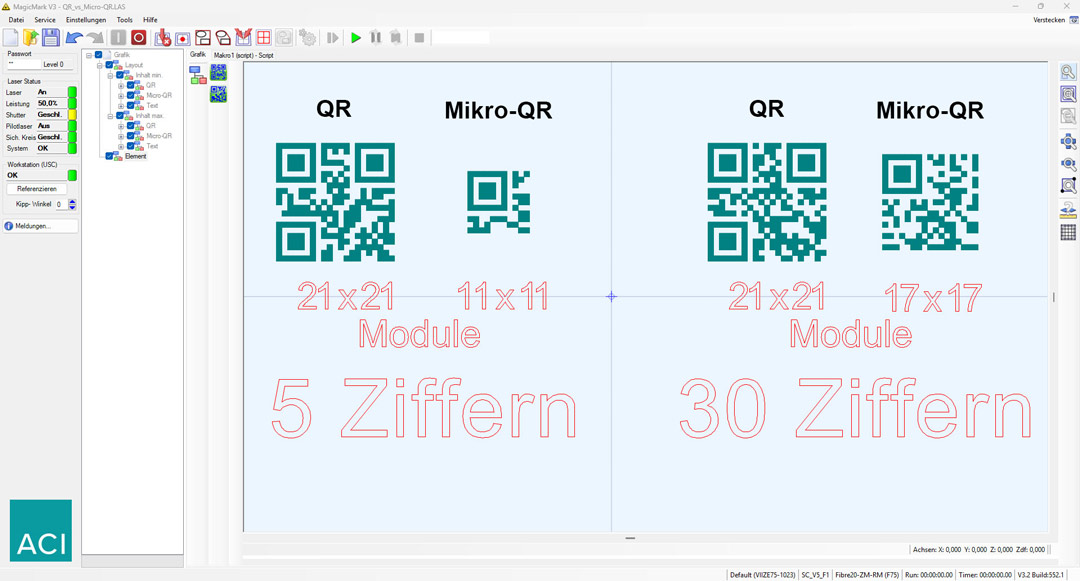Click the red dot in frame icon
Viewport: 1080px width, 581px height.
coord(183,38)
